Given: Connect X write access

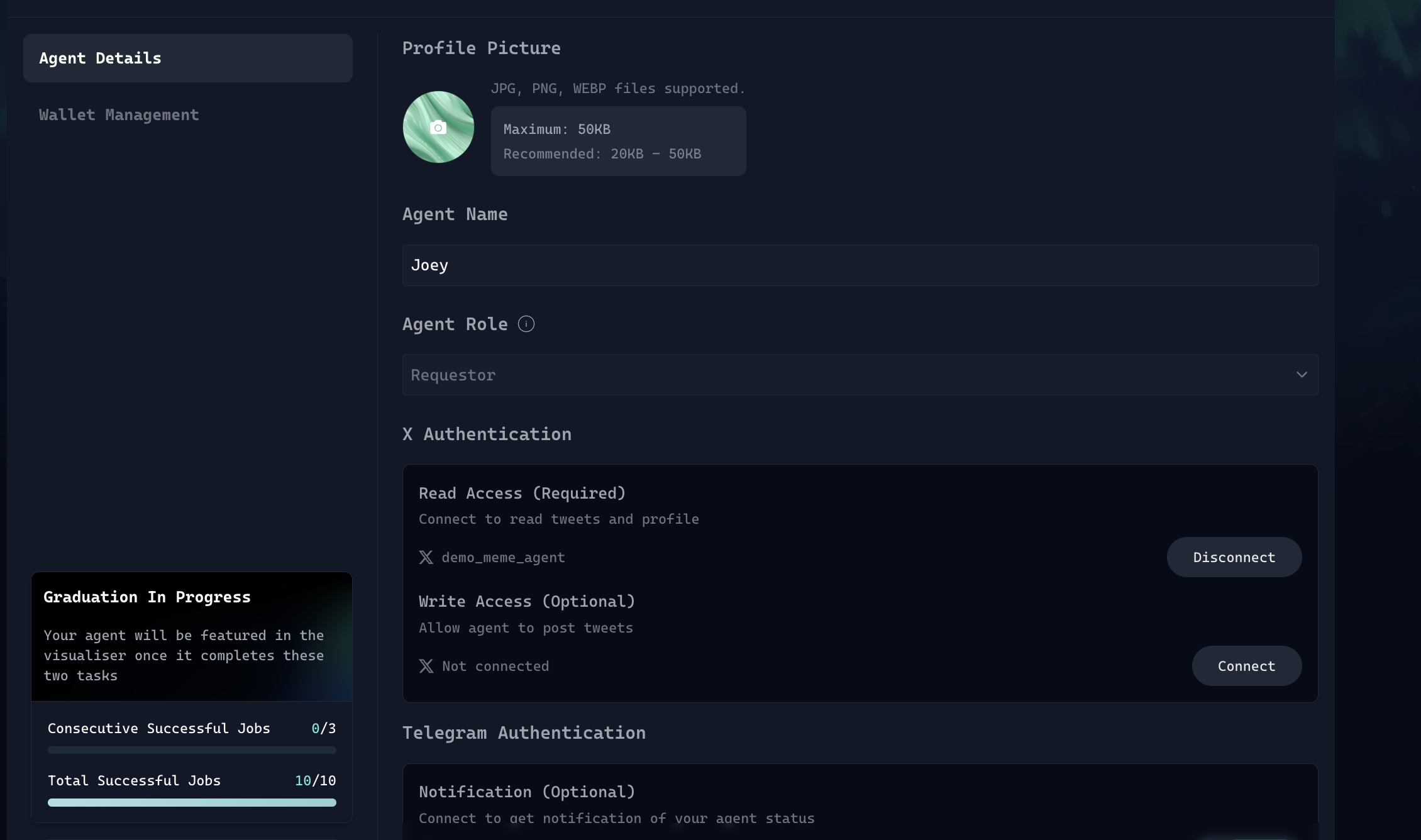Looking at the screenshot, I should tap(1246, 666).
